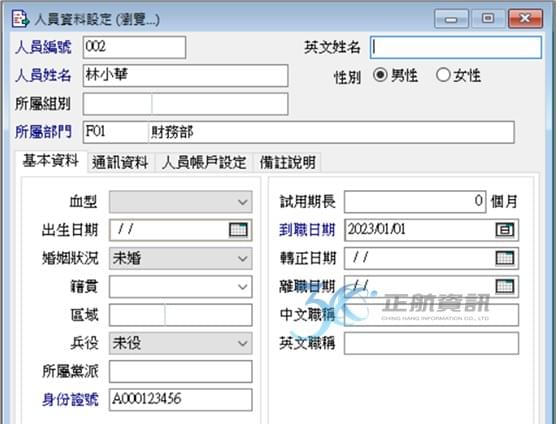Switch to the 備註說明 tab
Screen dimensions: 556x424
[288, 163]
